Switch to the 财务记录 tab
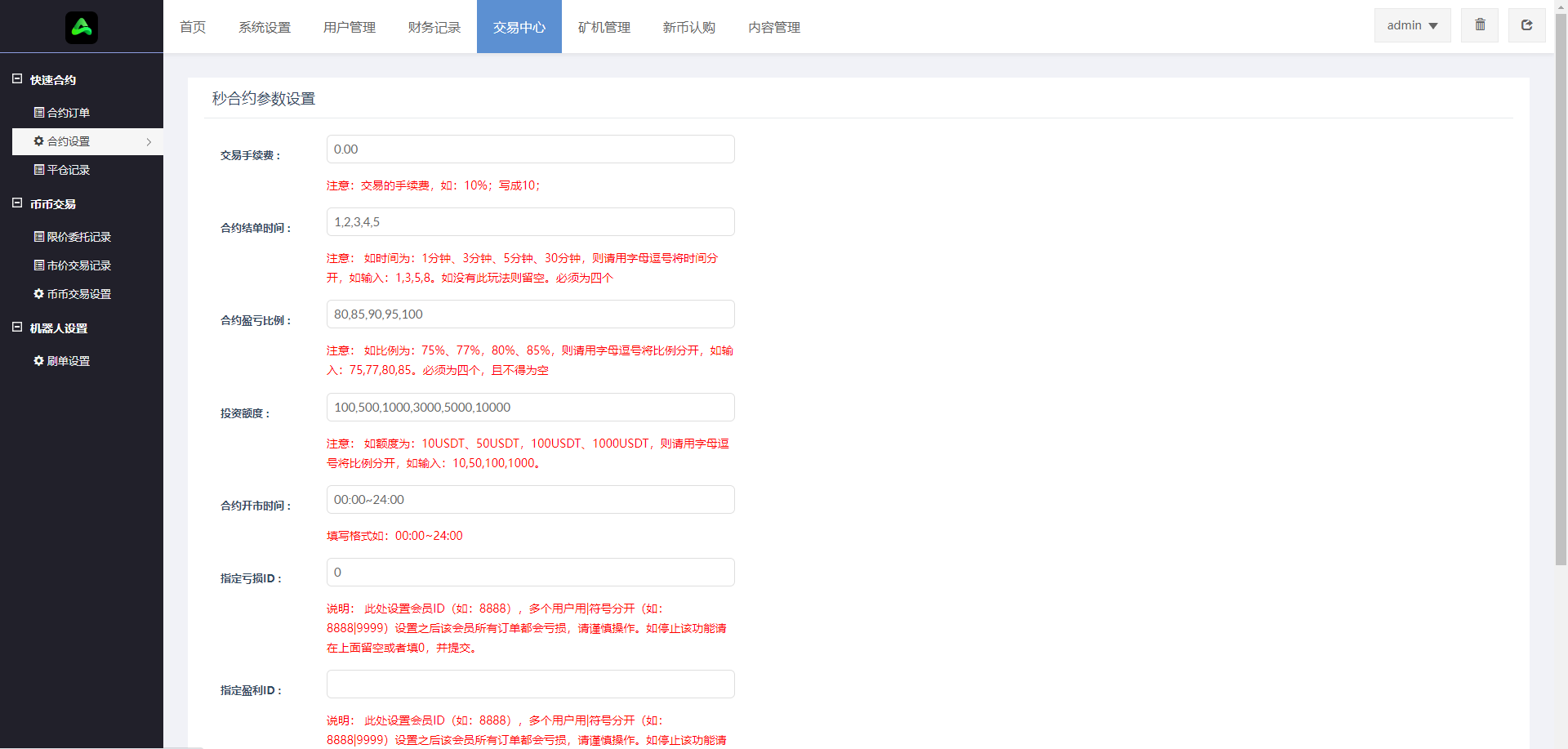 (434, 27)
